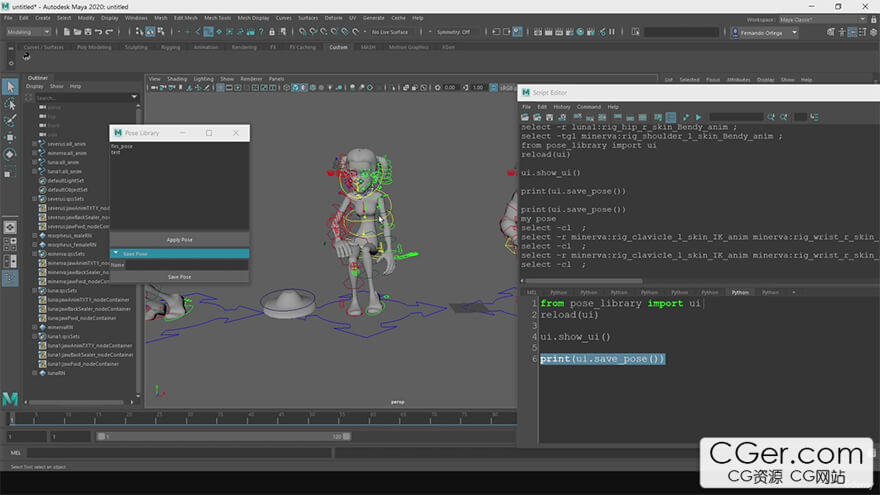
Task: Open the Workspace Maya Classic dropdown
Action: point(823,20)
